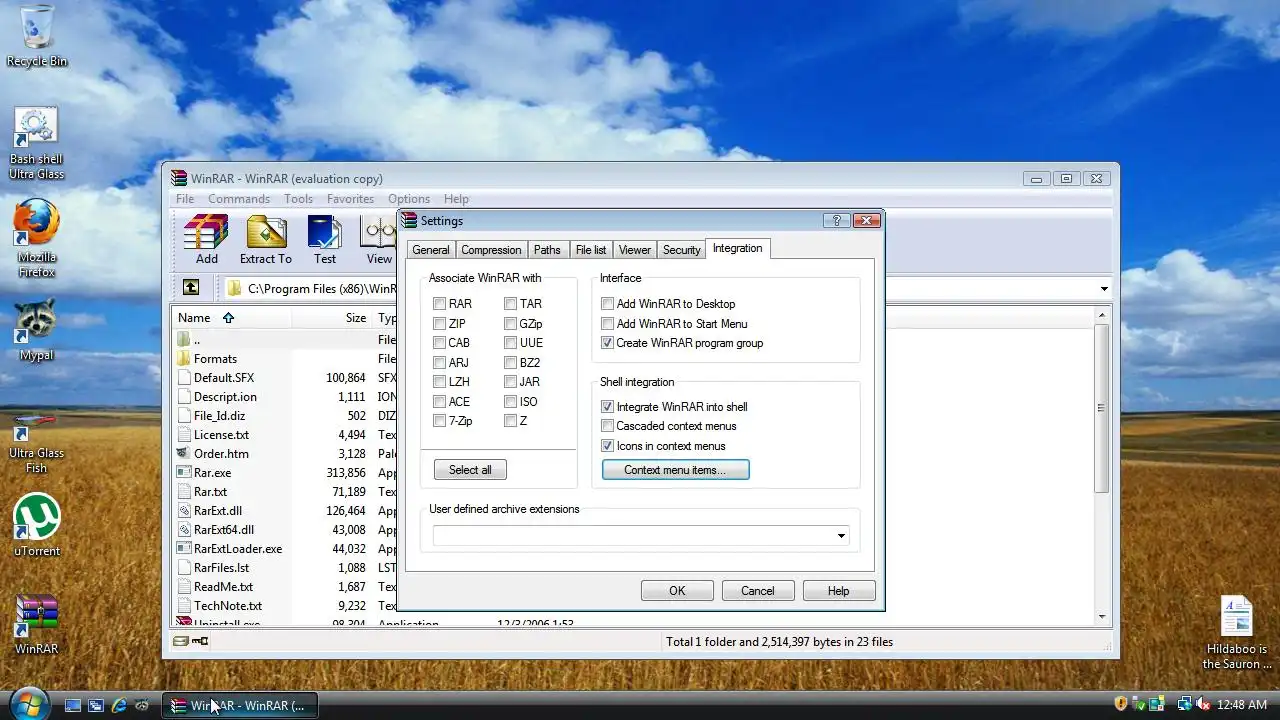Select the Mypal raccoon desktop icon

[37, 329]
